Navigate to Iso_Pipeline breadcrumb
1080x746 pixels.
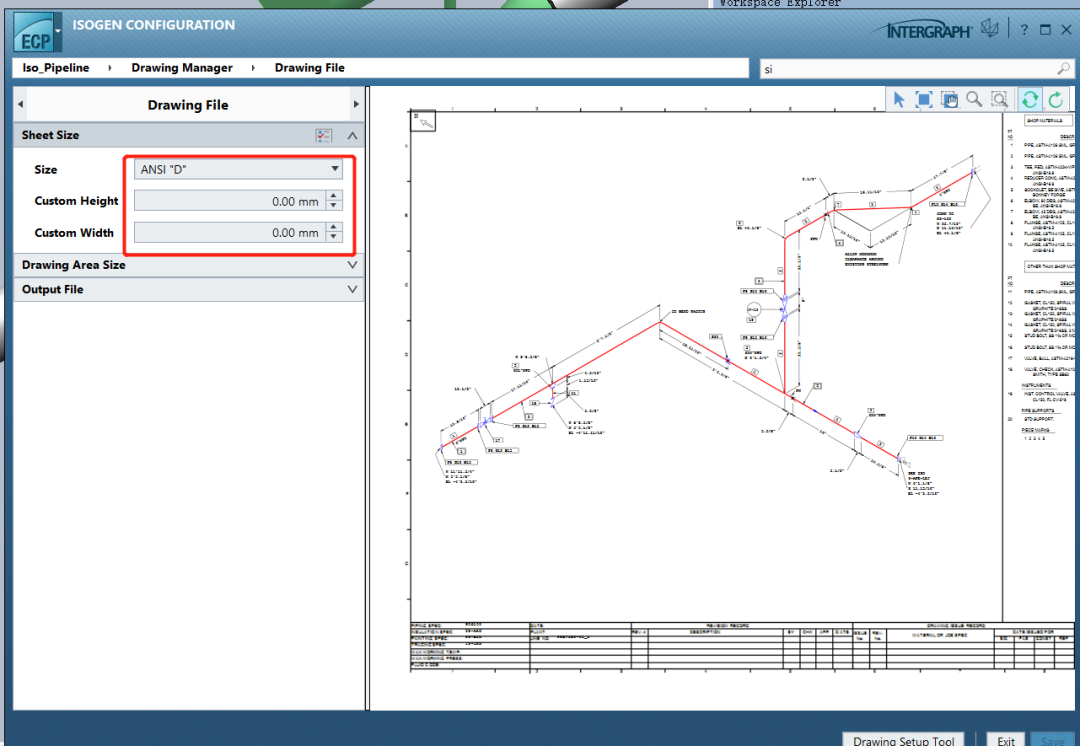coord(56,68)
